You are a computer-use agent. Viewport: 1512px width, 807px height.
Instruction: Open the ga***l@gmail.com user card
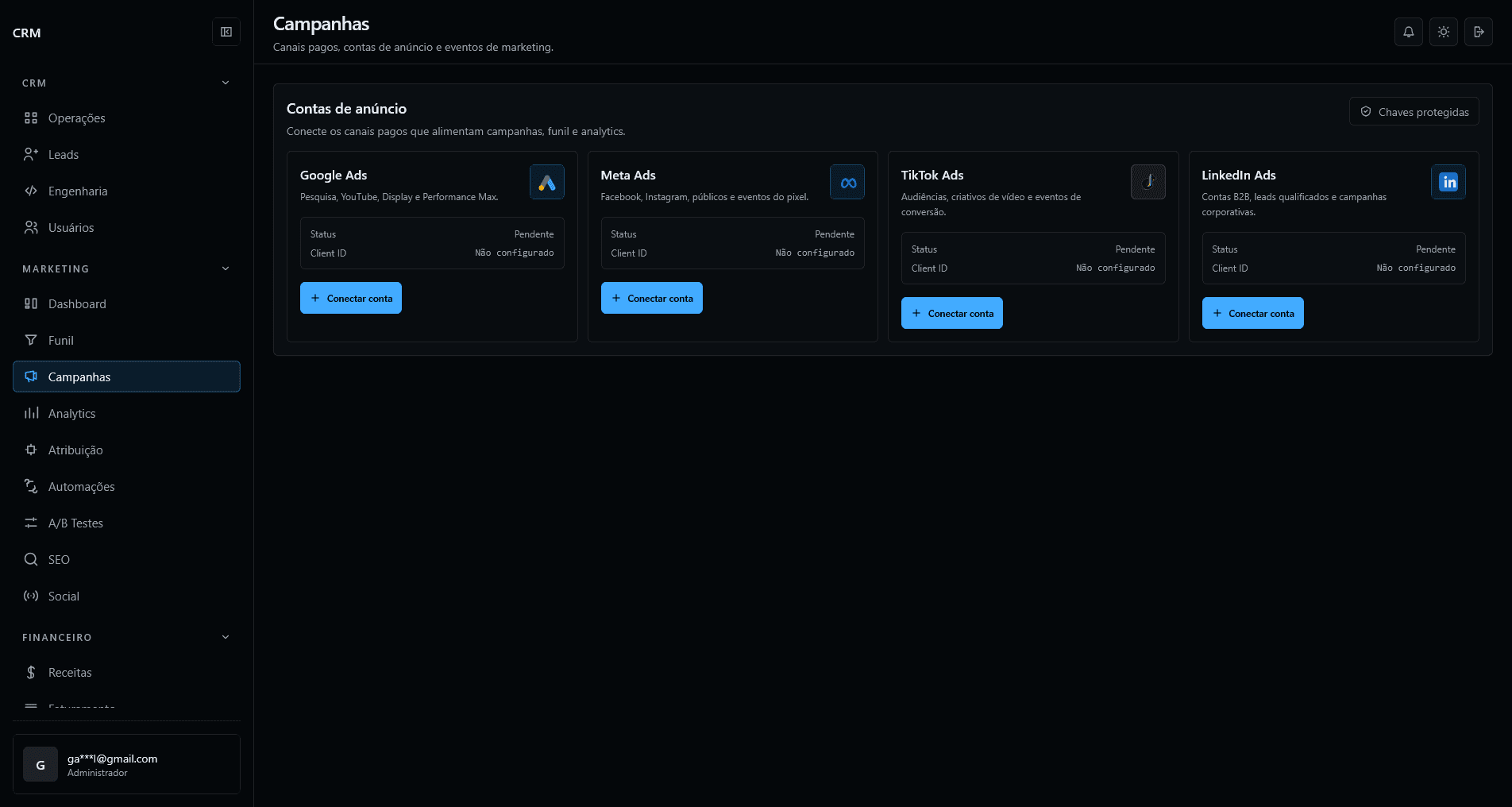tap(126, 764)
